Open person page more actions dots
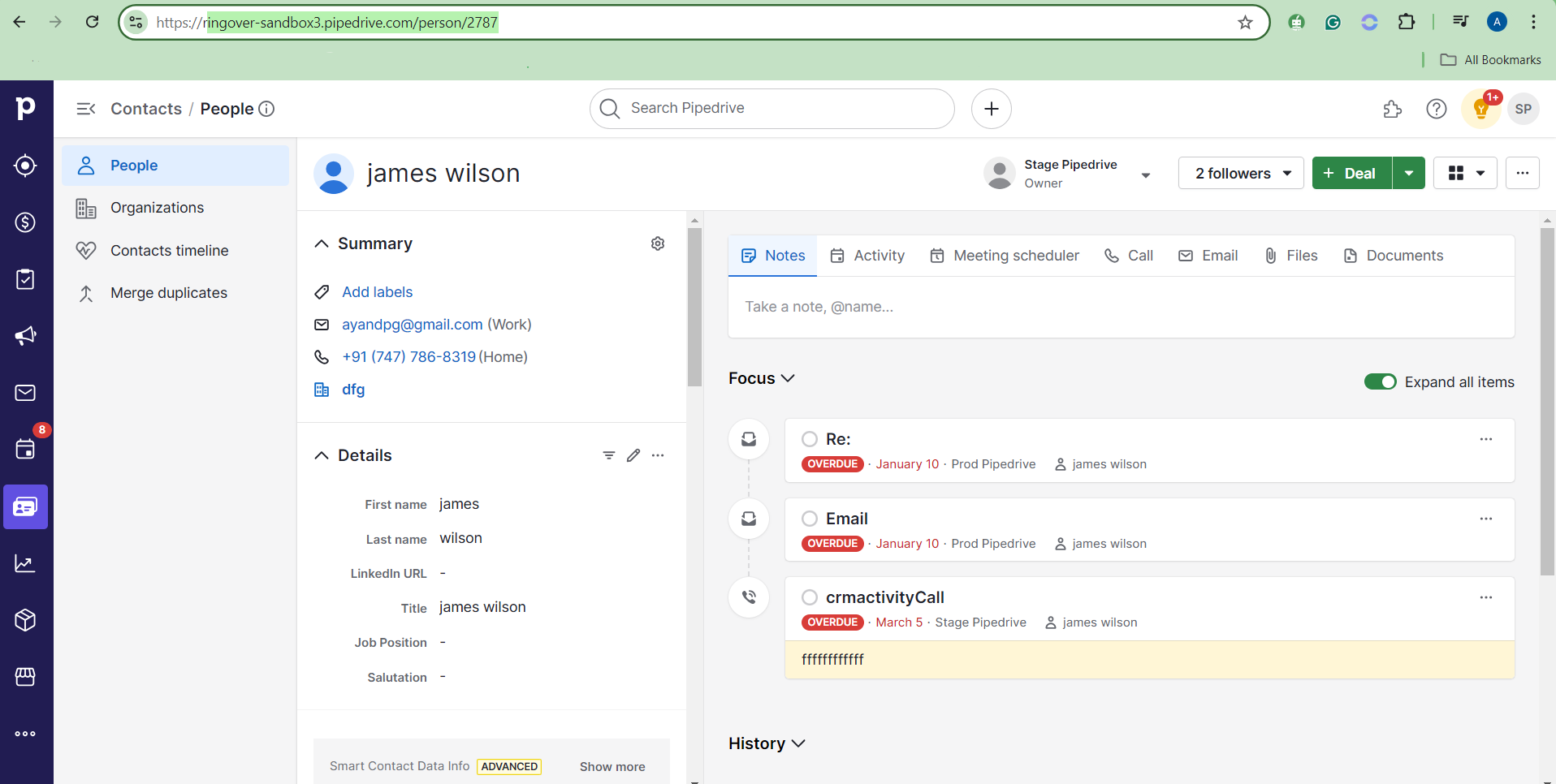This screenshot has width=1556, height=784. [1523, 173]
